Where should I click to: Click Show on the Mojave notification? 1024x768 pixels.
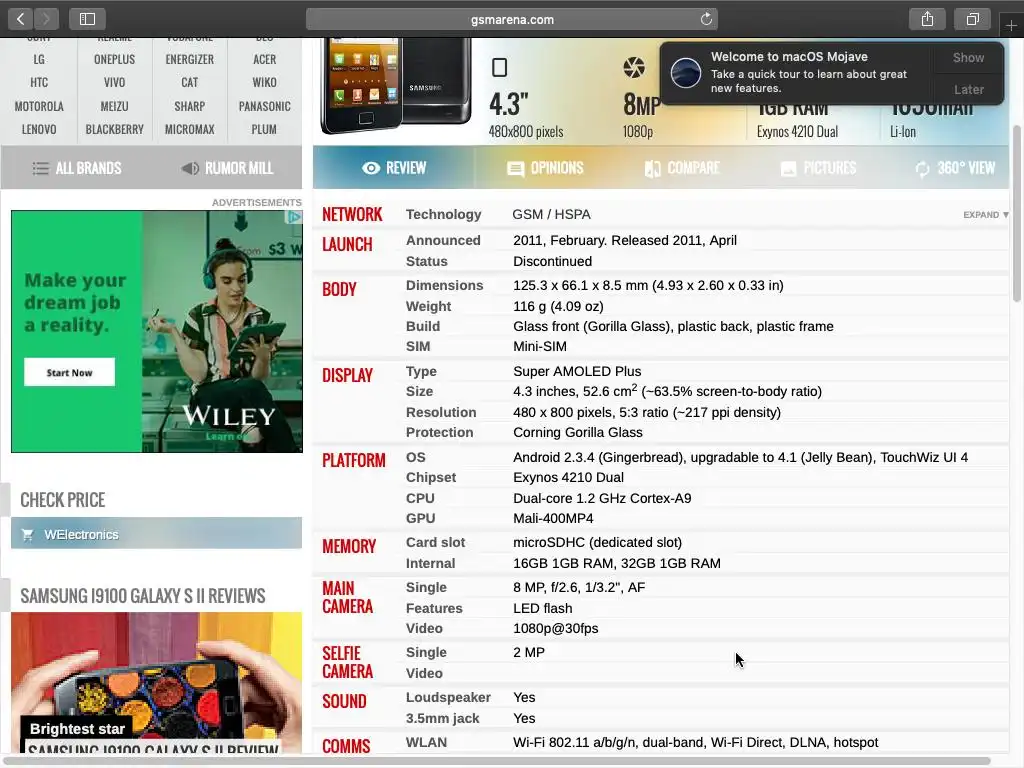968,57
